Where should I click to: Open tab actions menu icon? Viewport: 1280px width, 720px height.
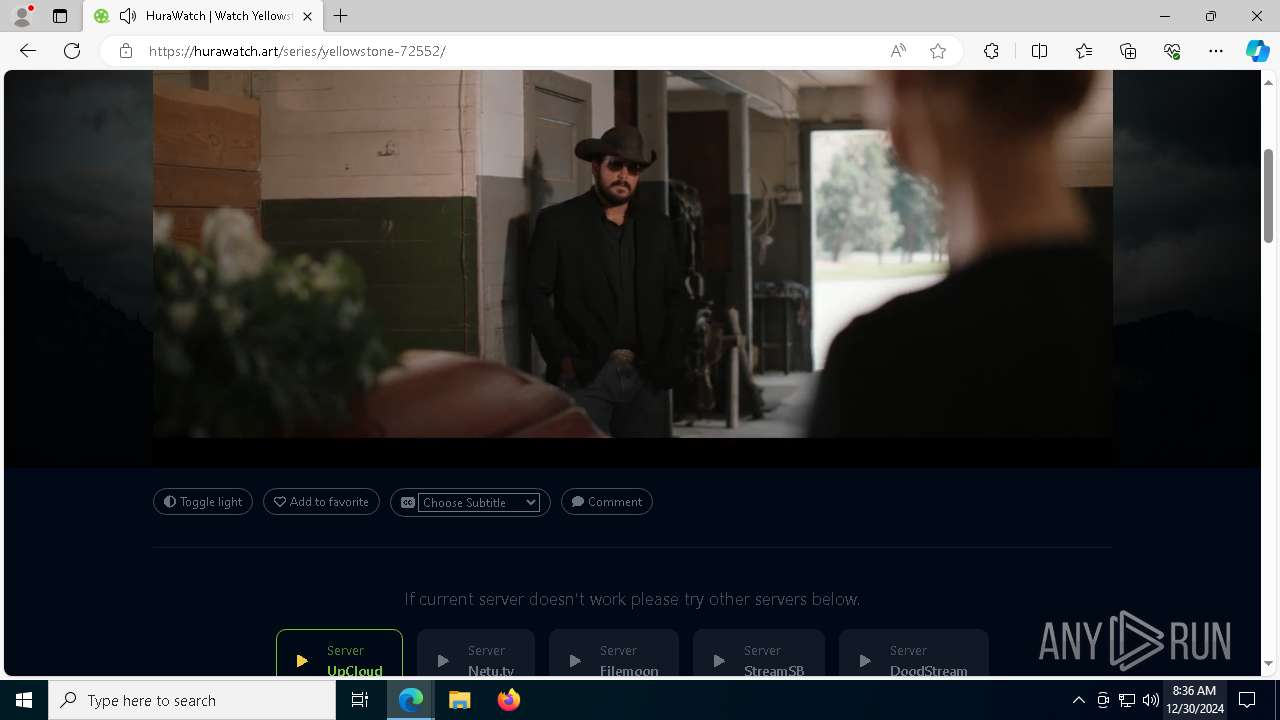point(60,16)
